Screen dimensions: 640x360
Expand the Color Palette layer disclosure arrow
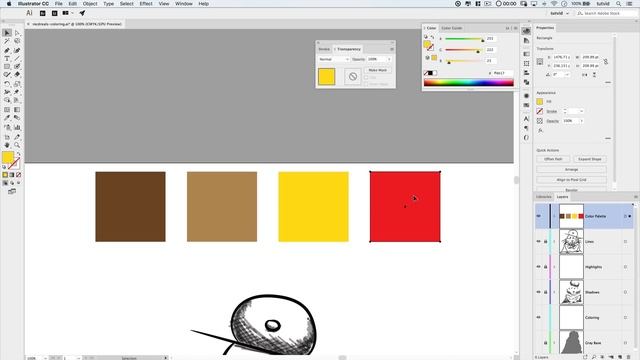(554, 216)
